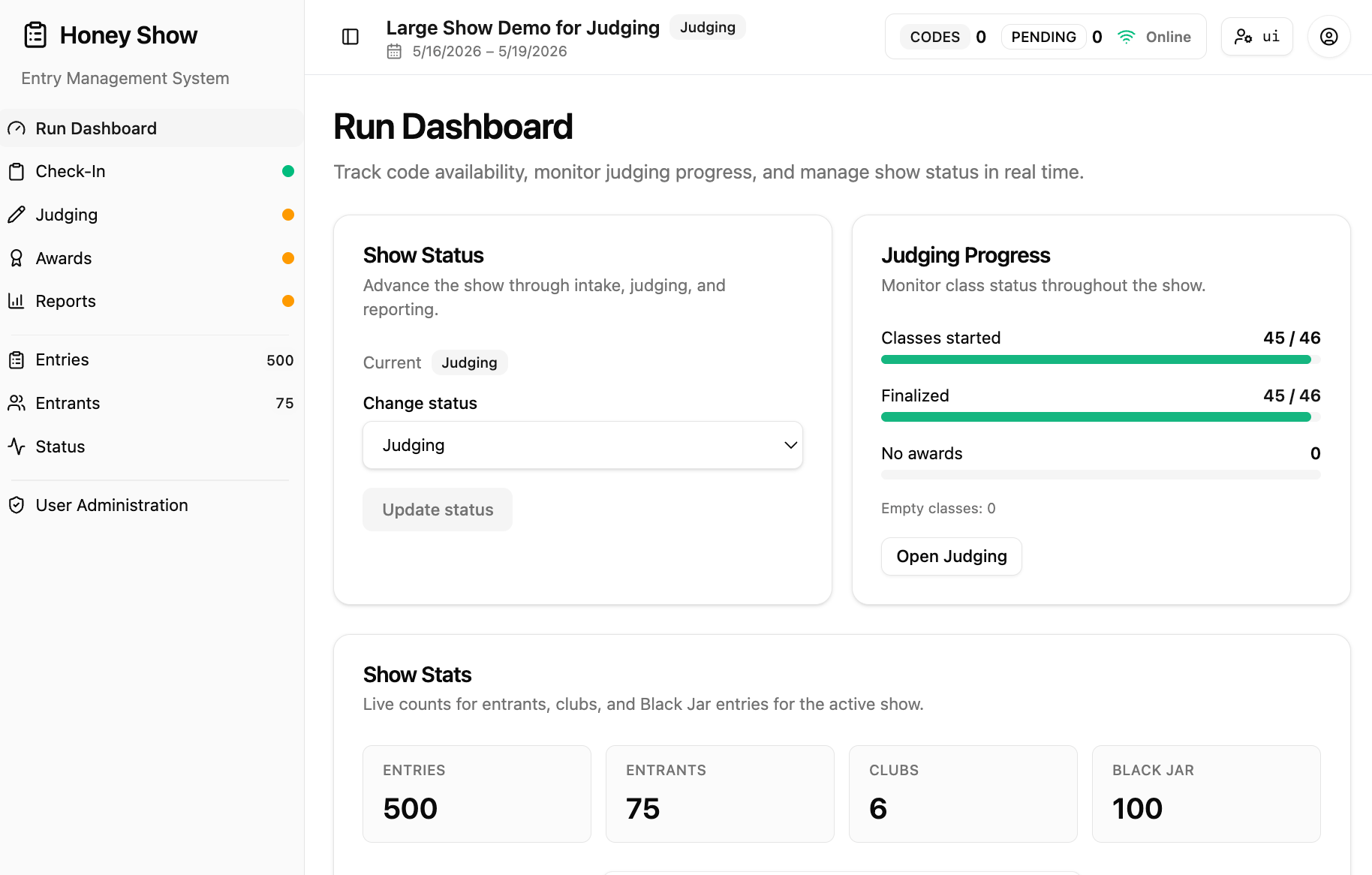Click the chevron on Judging combo box
This screenshot has height=875, width=1372.
[790, 445]
